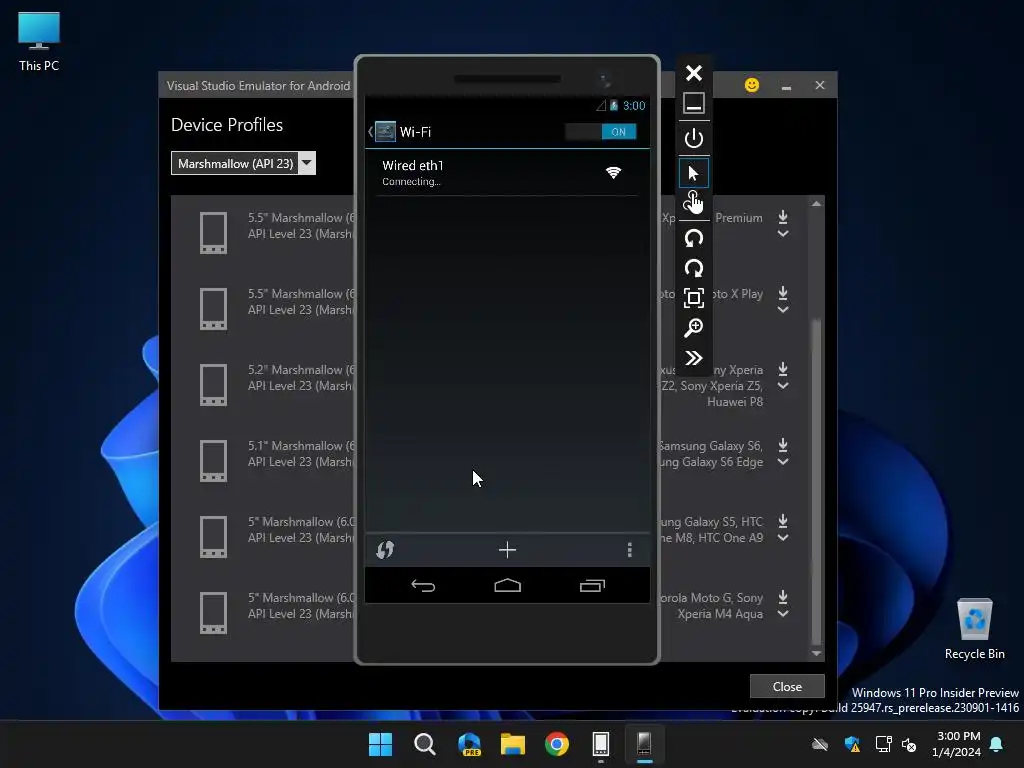Open the Windows Start menu
The width and height of the screenshot is (1024, 768).
tap(380, 744)
